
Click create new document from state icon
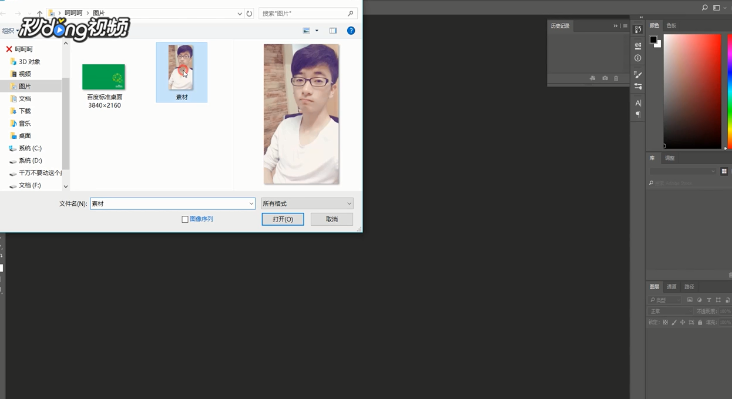coord(592,78)
